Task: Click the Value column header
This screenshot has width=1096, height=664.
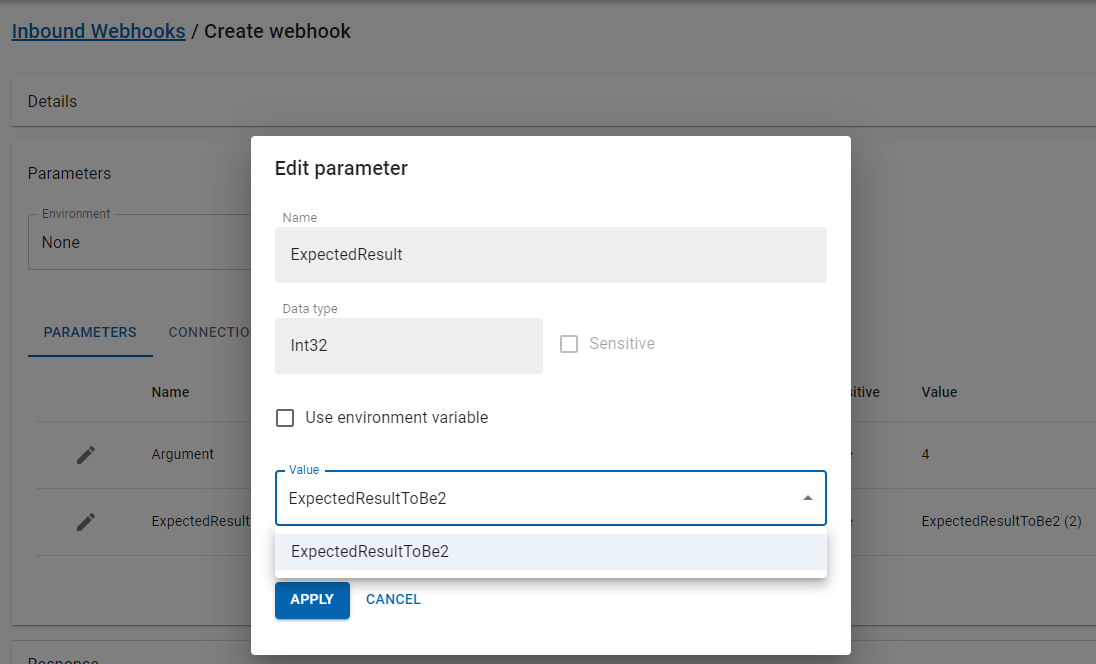Action: click(939, 393)
